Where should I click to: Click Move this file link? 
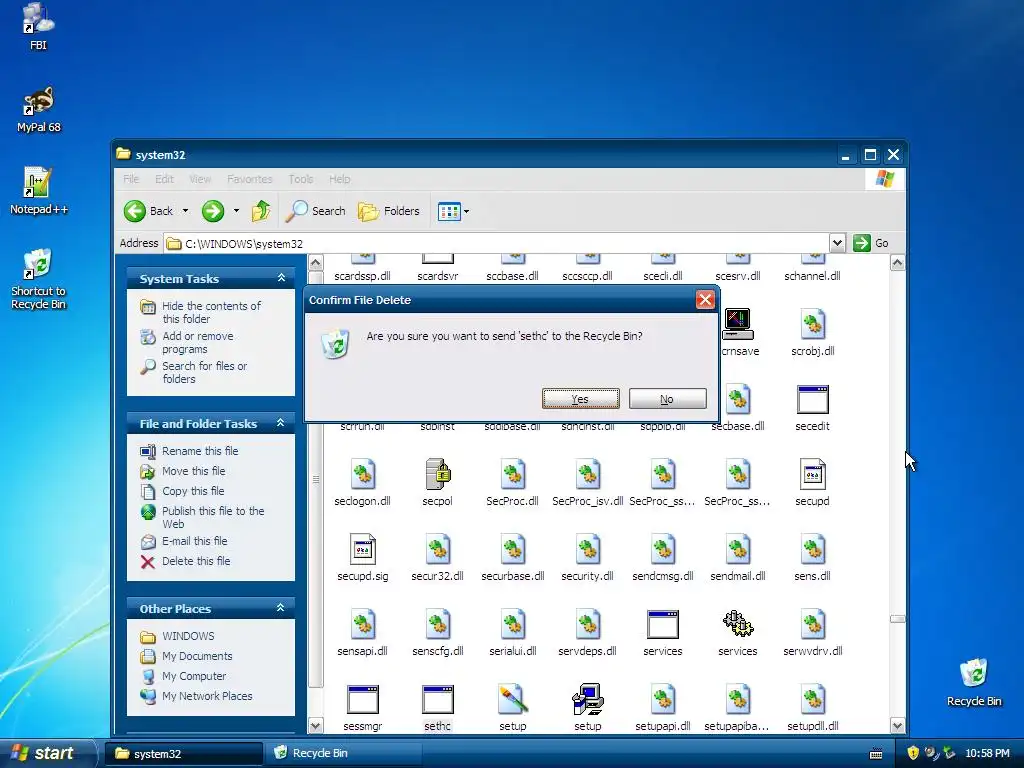[193, 471]
